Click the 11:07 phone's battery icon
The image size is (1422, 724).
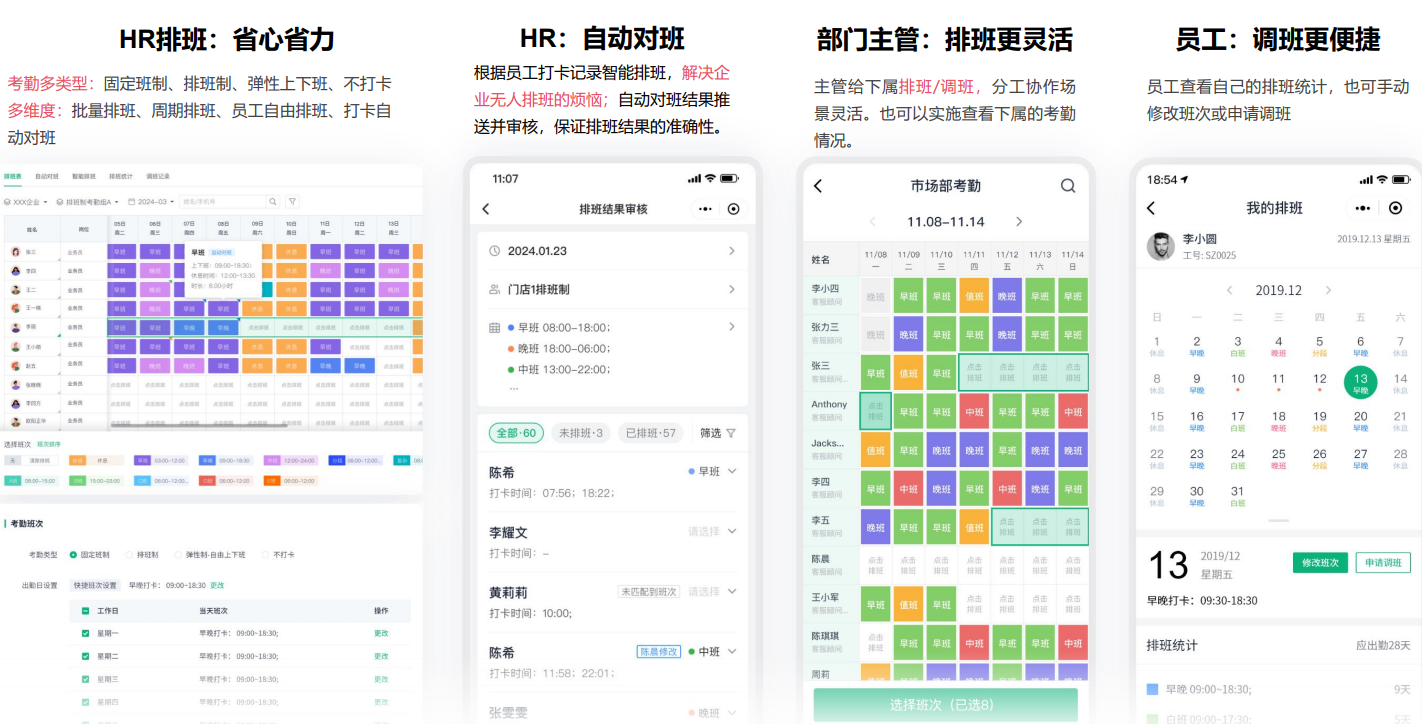730,179
